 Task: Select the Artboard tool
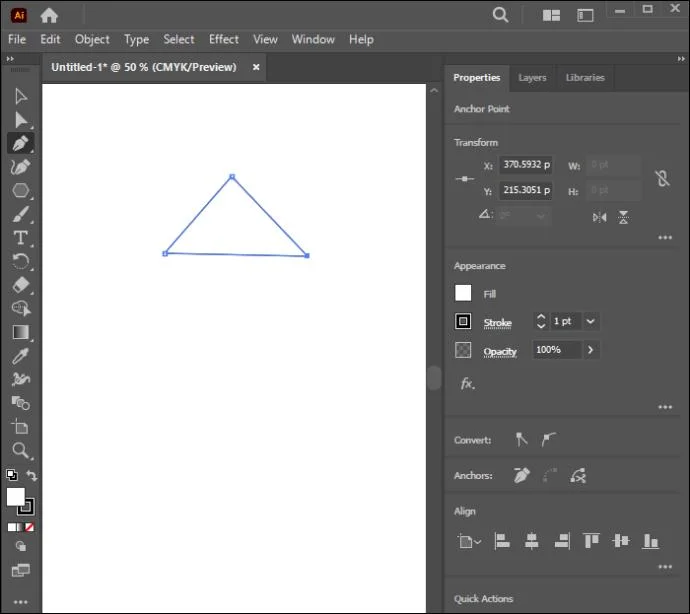click(20, 426)
